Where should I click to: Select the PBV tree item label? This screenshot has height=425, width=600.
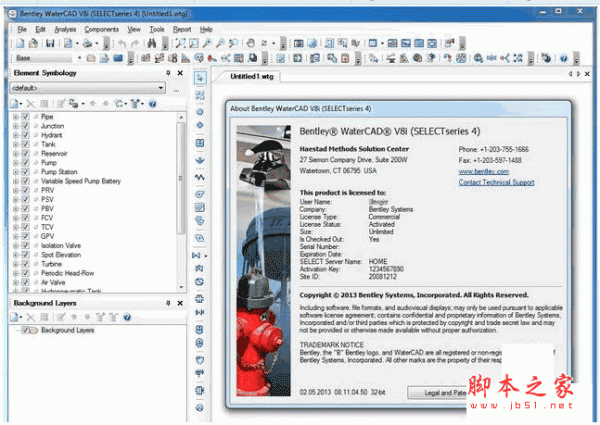click(x=47, y=208)
